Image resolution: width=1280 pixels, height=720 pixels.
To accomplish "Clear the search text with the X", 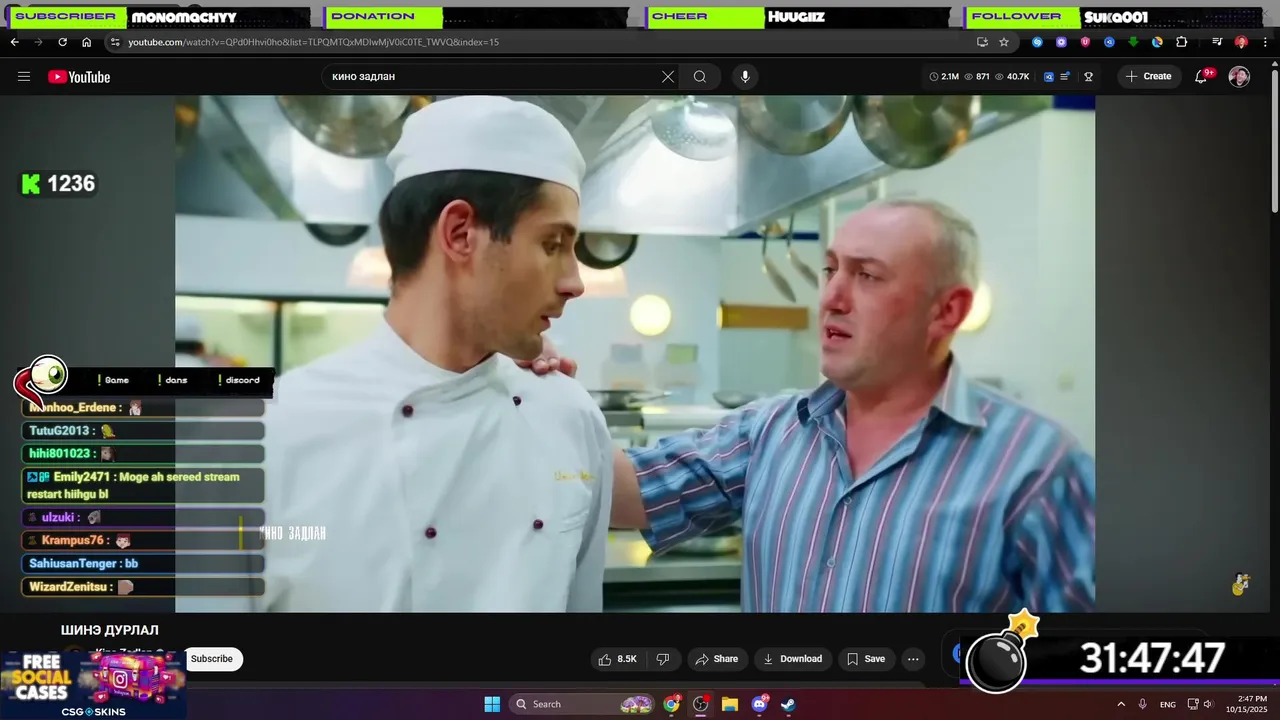I will [668, 77].
